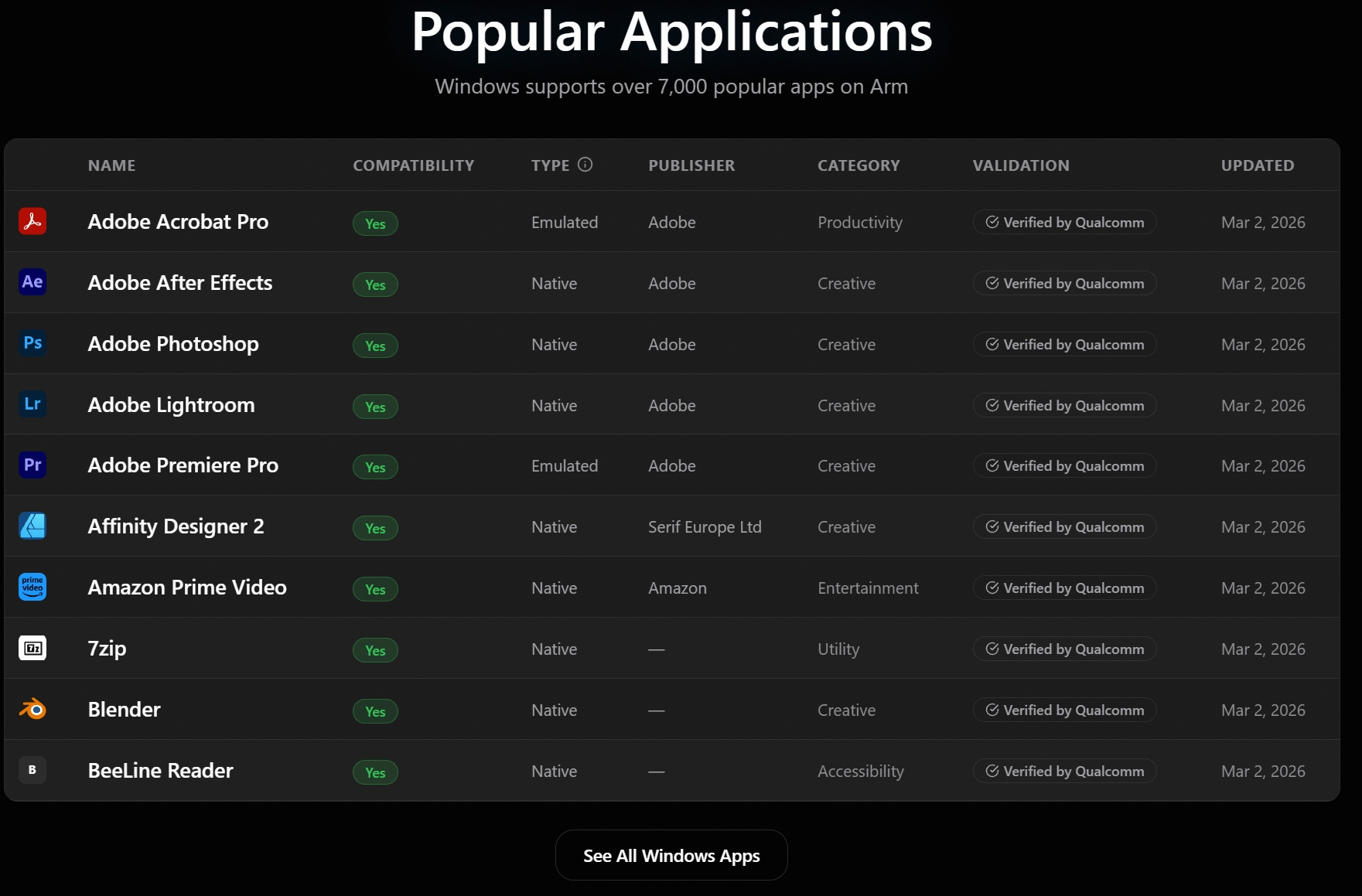This screenshot has width=1362, height=896.
Task: Click the Mar 2, 2026 date for BeeLine Reader
Action: point(1263,772)
